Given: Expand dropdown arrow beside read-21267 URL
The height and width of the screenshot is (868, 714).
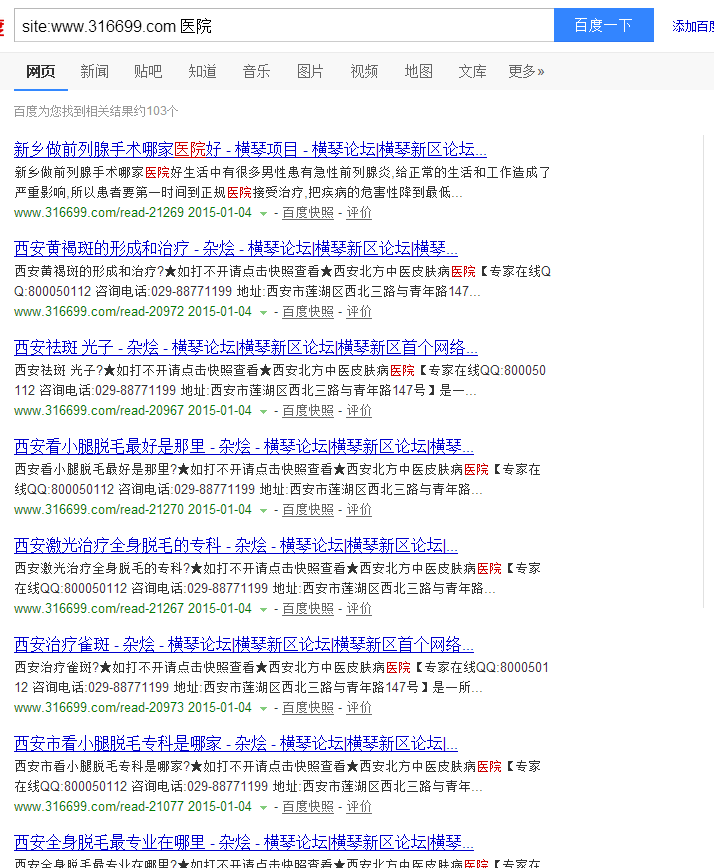Looking at the screenshot, I should point(263,609).
